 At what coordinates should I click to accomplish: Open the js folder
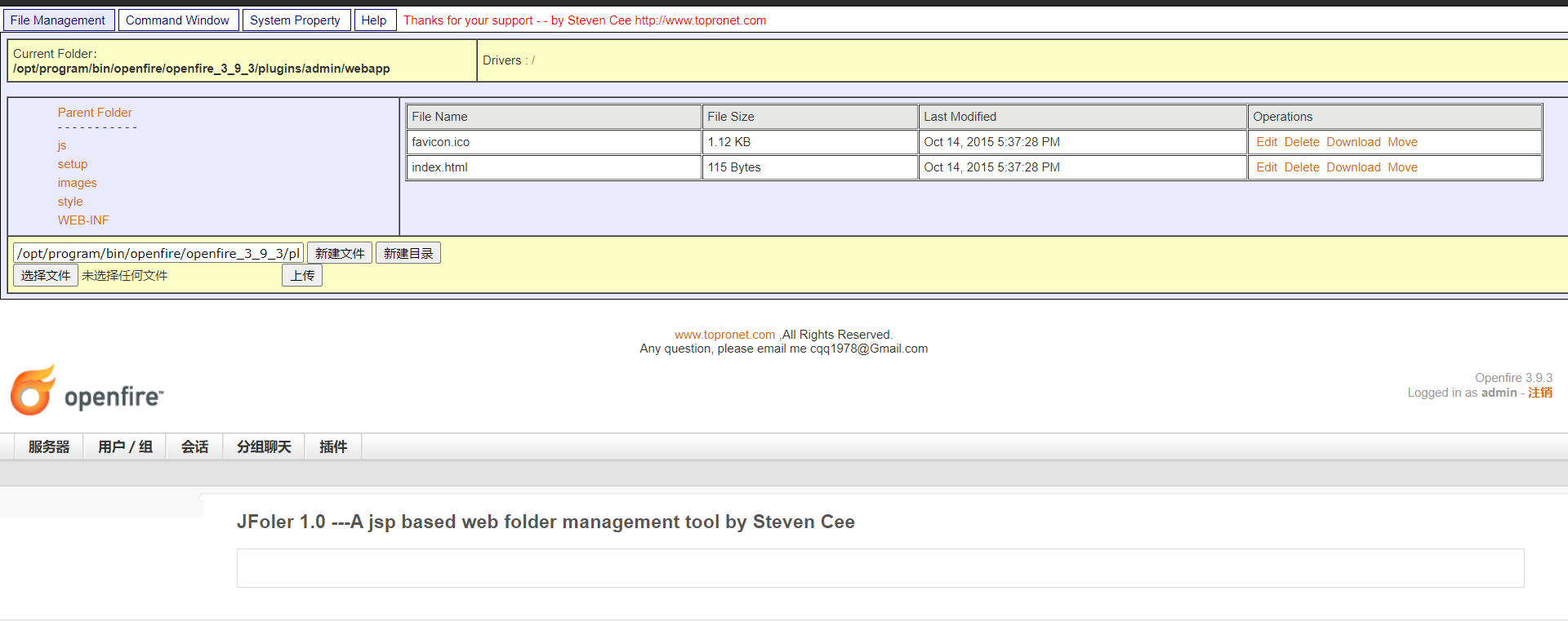(62, 145)
